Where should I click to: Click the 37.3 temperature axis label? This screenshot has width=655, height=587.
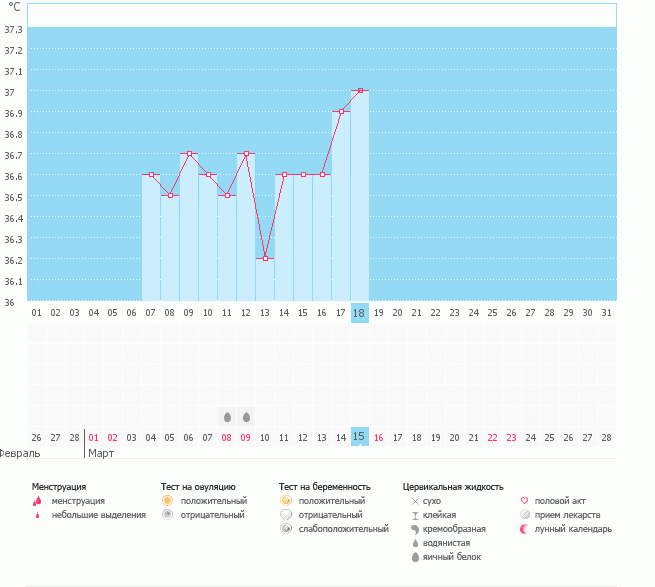click(13, 29)
